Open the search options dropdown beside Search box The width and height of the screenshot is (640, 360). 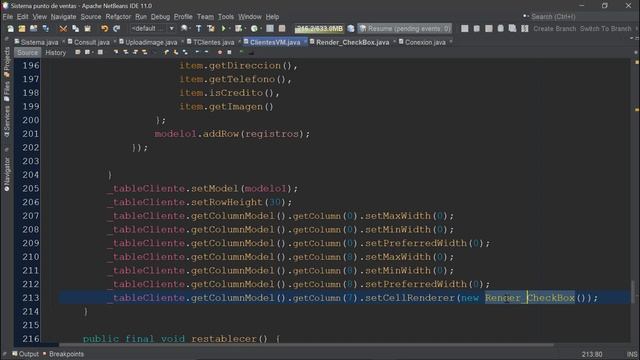(526, 16)
